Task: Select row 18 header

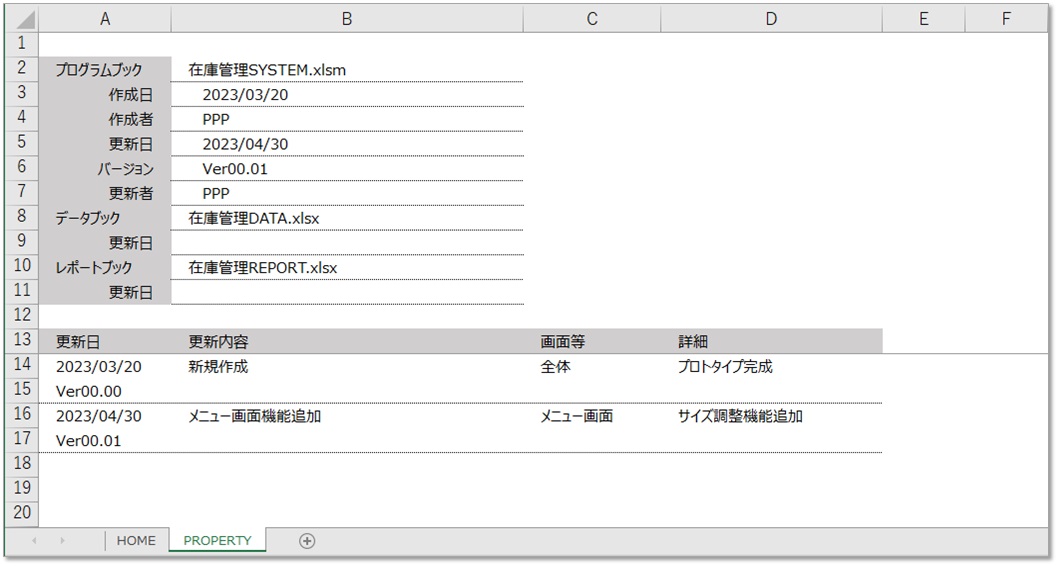Action: click(22, 463)
